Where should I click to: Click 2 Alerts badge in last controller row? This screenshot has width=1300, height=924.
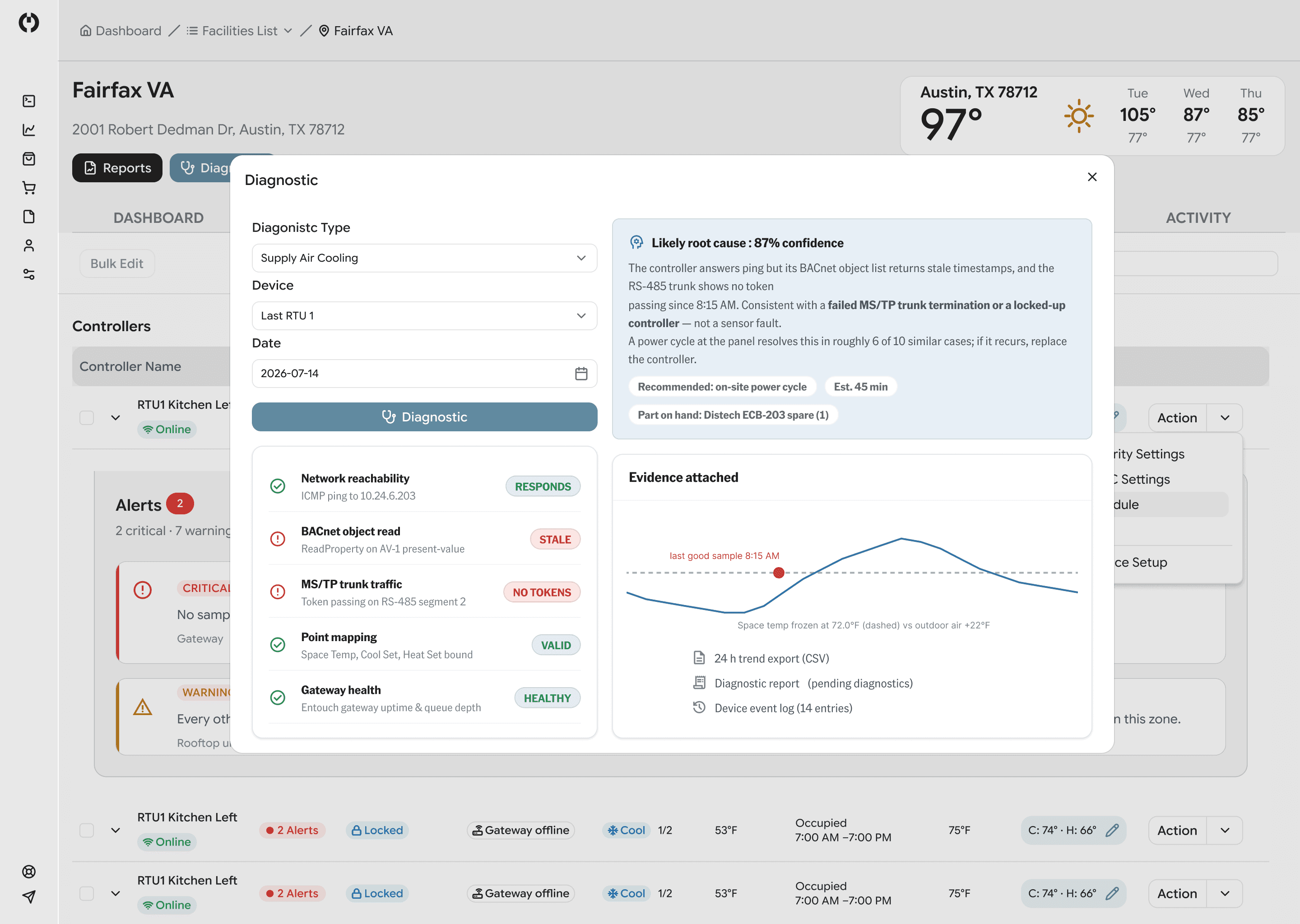tap(292, 893)
